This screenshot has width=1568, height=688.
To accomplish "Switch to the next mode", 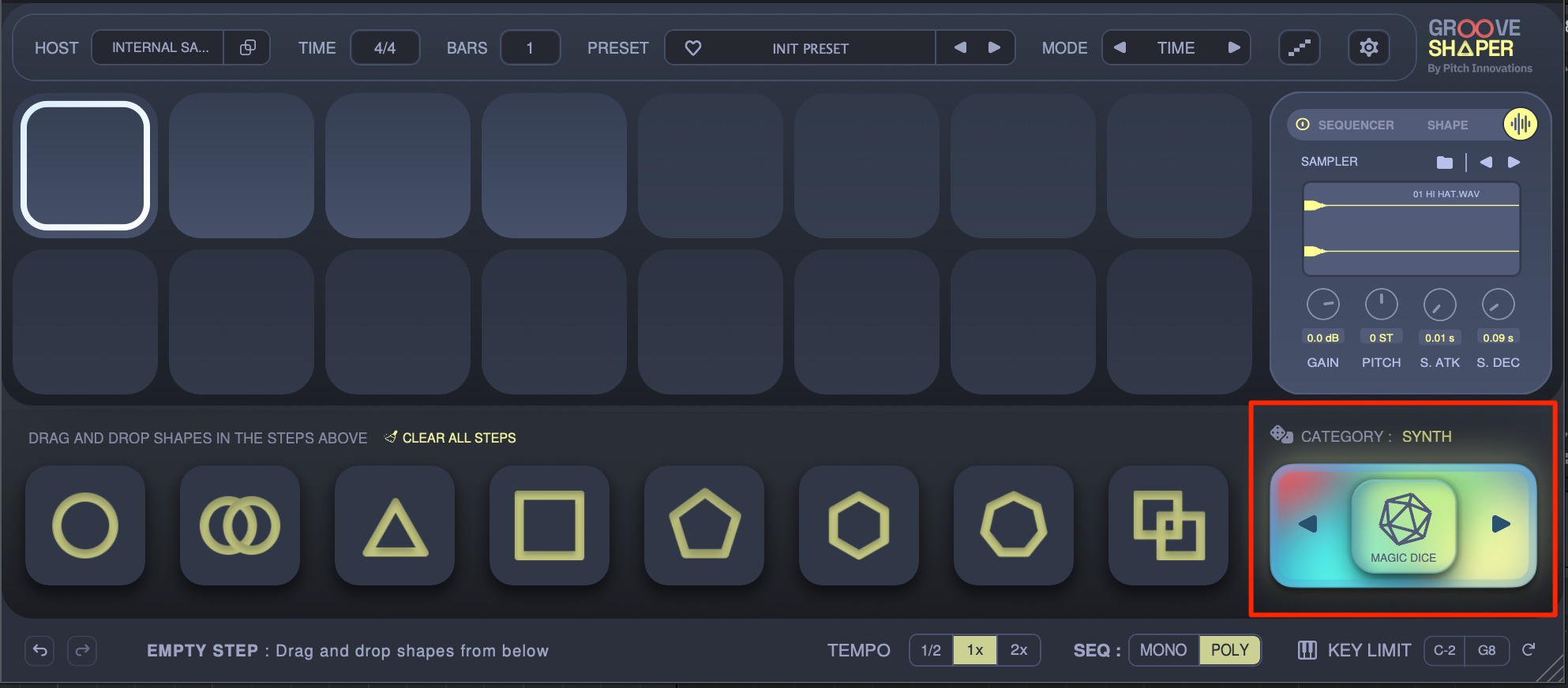I will pos(1233,47).
